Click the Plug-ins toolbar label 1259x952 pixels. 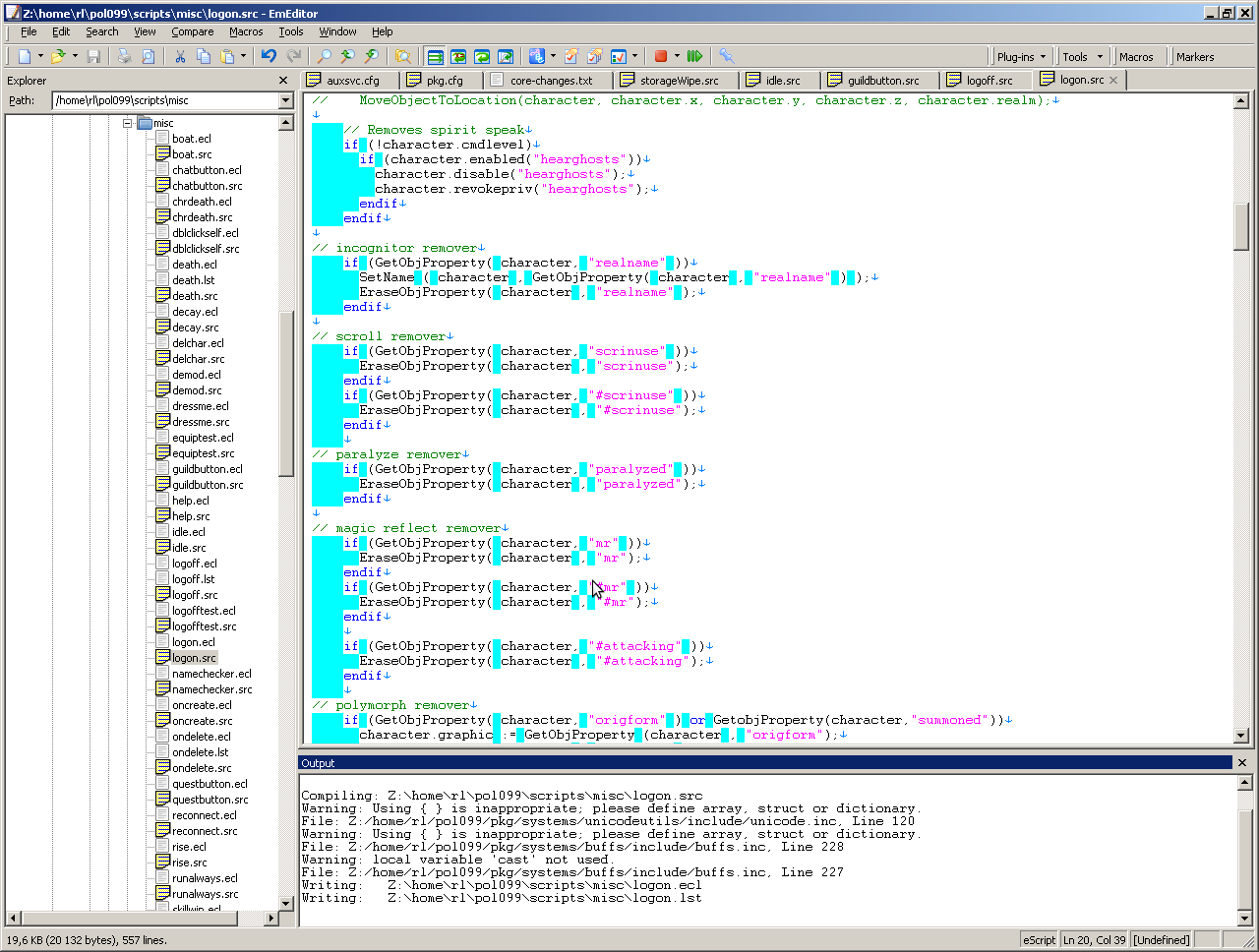(x=1015, y=57)
